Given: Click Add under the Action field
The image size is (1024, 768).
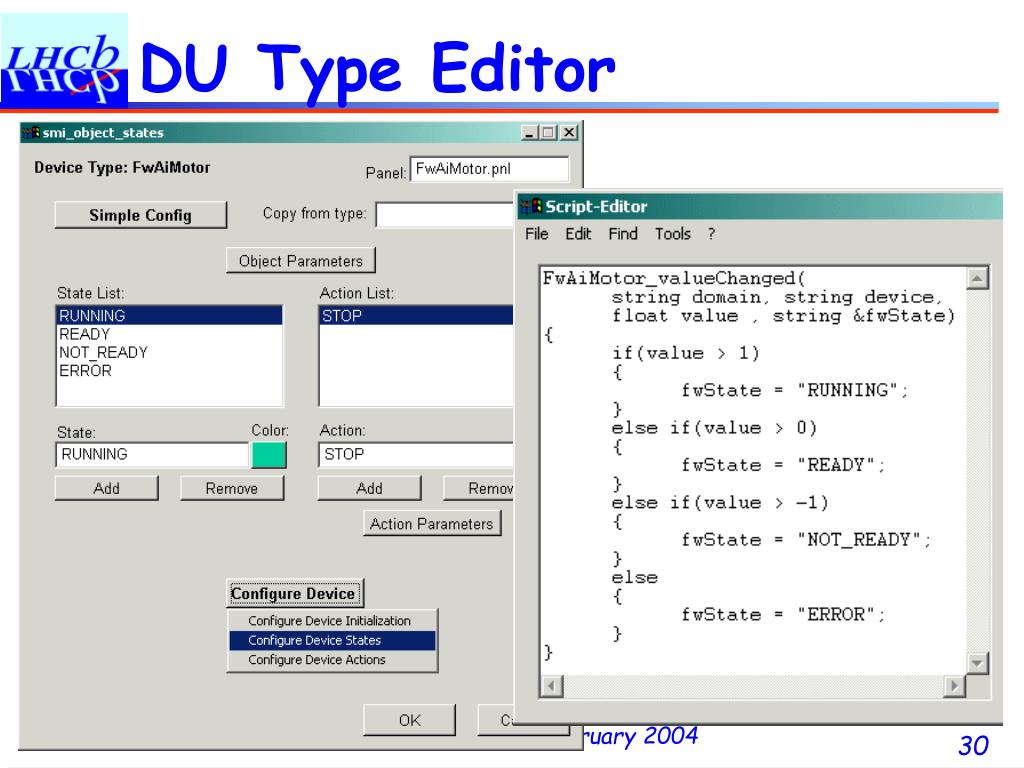Looking at the screenshot, I should click(369, 488).
